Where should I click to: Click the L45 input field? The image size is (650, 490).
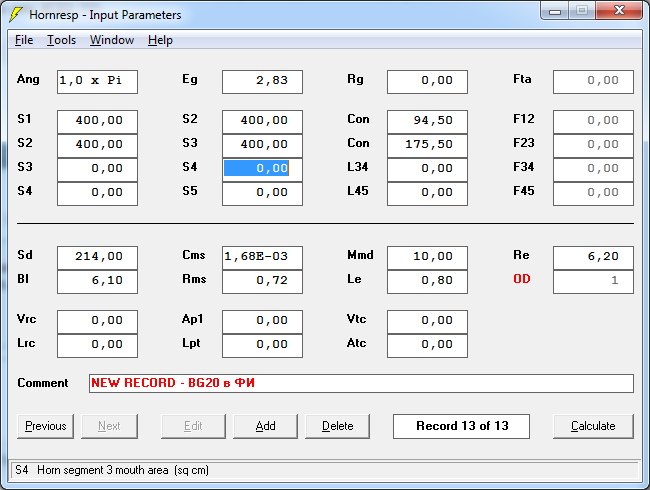pos(427,194)
